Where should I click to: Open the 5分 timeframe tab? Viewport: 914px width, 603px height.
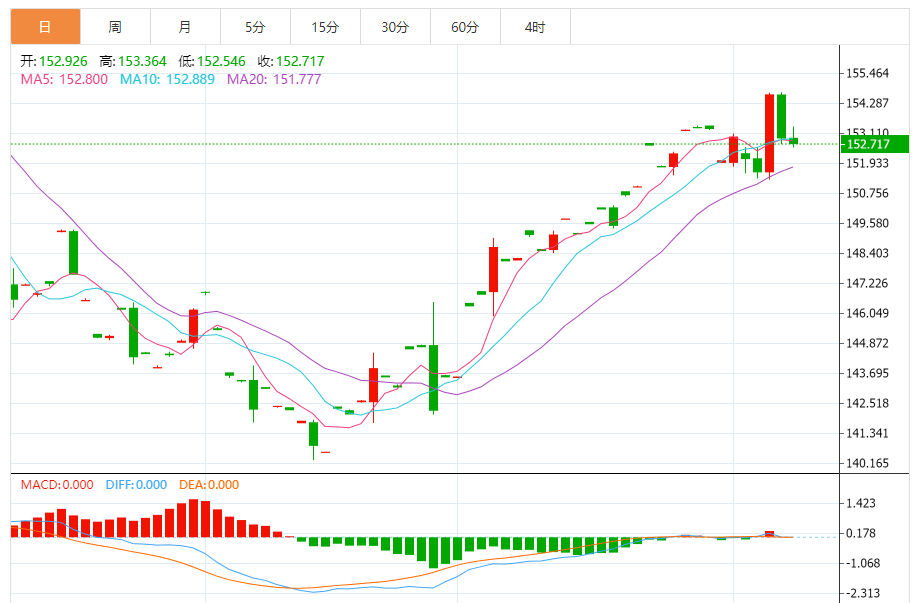point(255,27)
